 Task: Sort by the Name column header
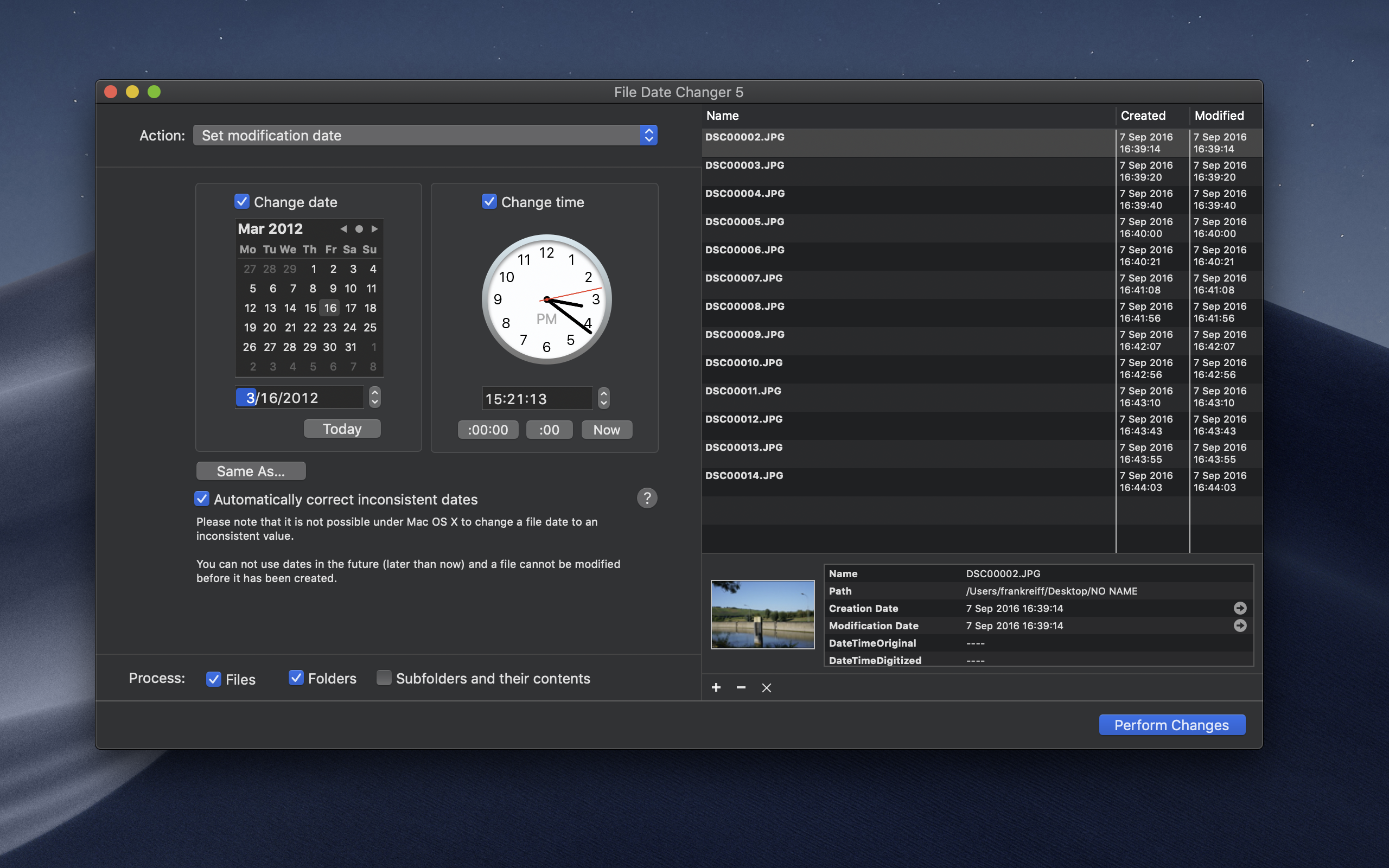(908, 116)
